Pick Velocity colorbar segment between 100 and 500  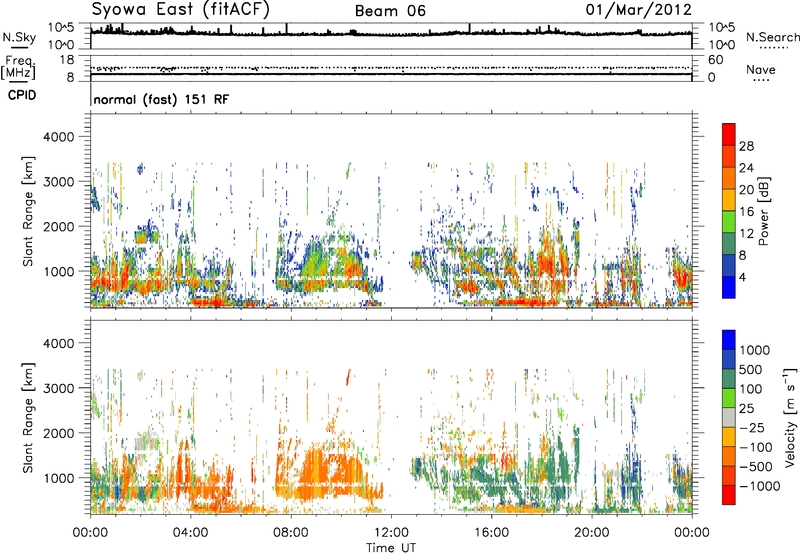coord(729,379)
